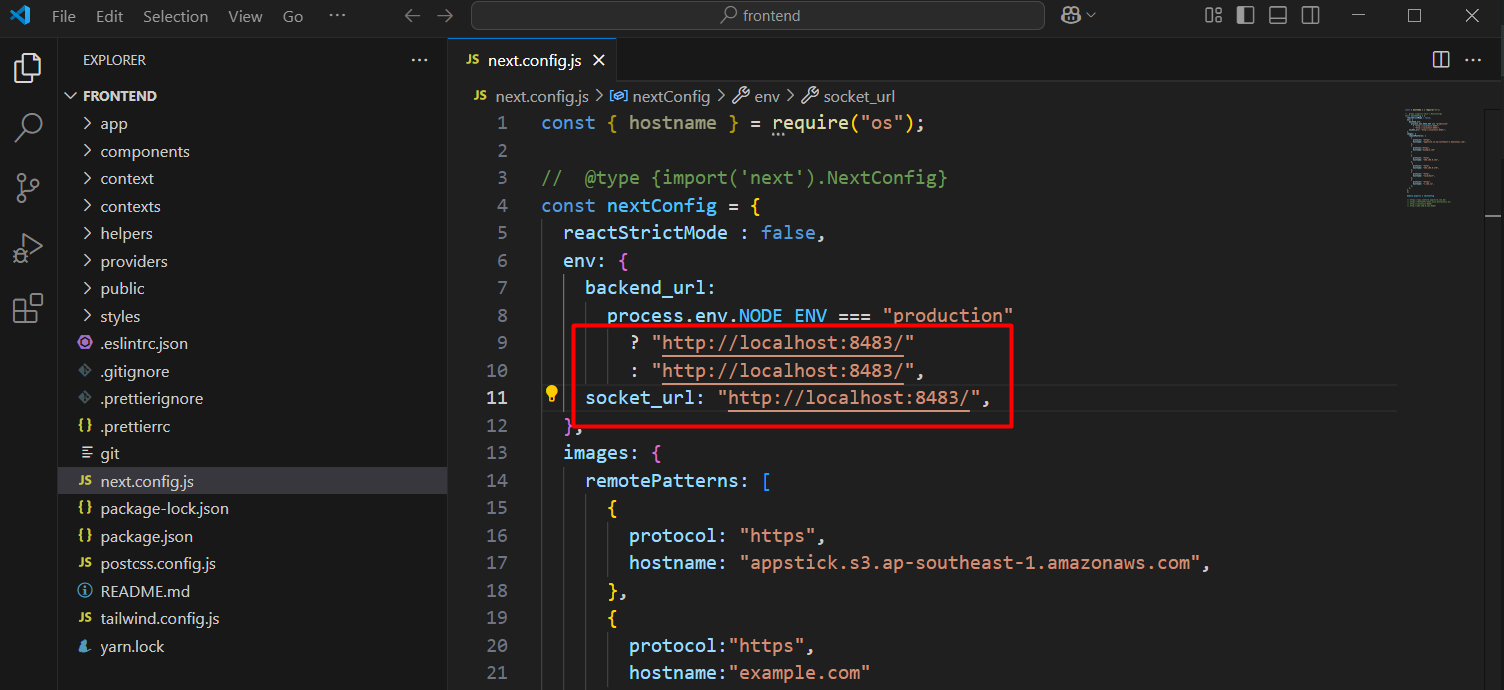
Task: Open the Edit menu
Action: [x=110, y=16]
